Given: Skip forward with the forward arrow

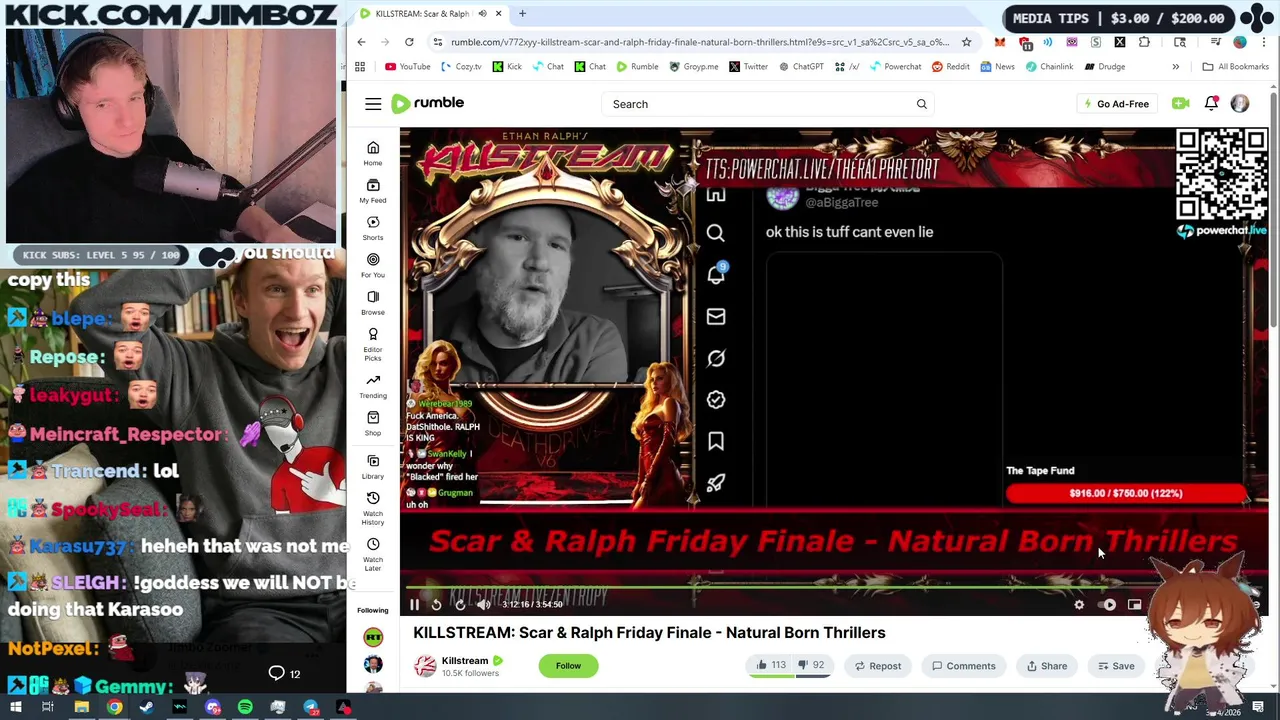Looking at the screenshot, I should pyautogui.click(x=460, y=604).
